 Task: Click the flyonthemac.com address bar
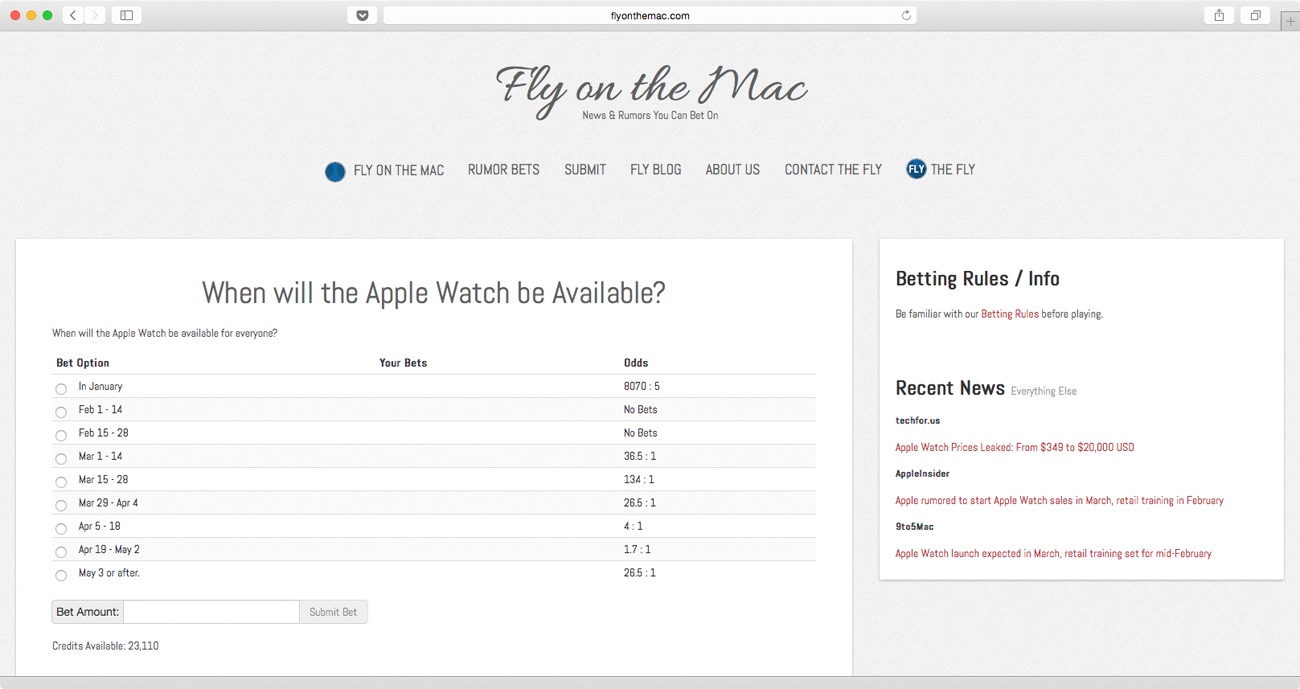[649, 15]
